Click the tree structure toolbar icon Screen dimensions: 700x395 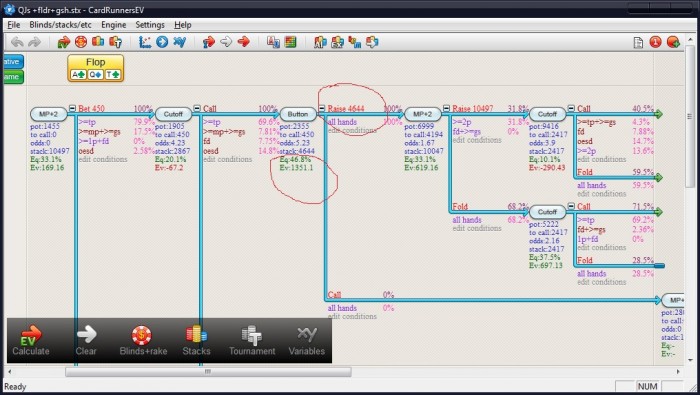click(x=355, y=42)
